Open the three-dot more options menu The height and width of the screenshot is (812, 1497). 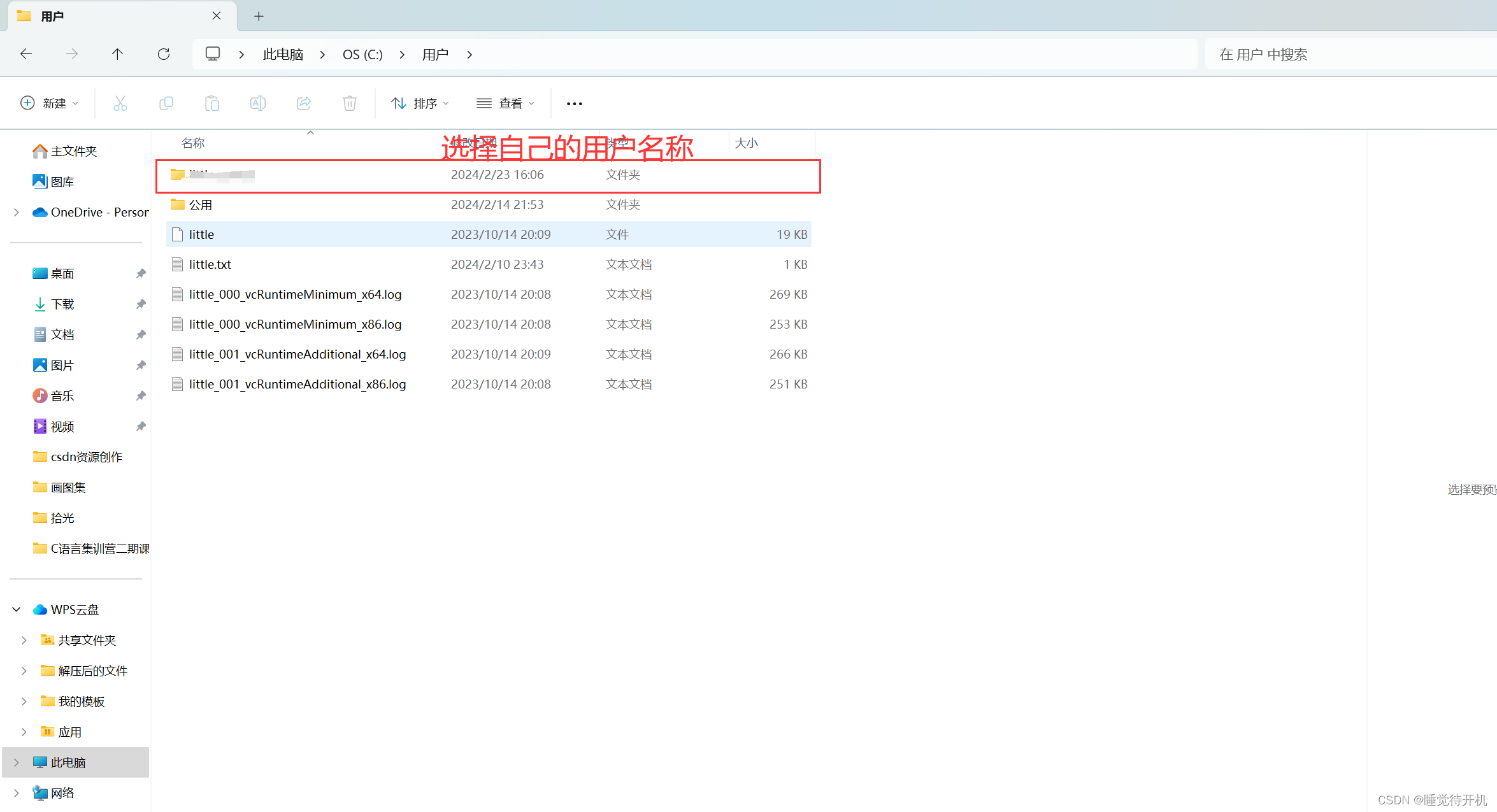pyautogui.click(x=575, y=104)
